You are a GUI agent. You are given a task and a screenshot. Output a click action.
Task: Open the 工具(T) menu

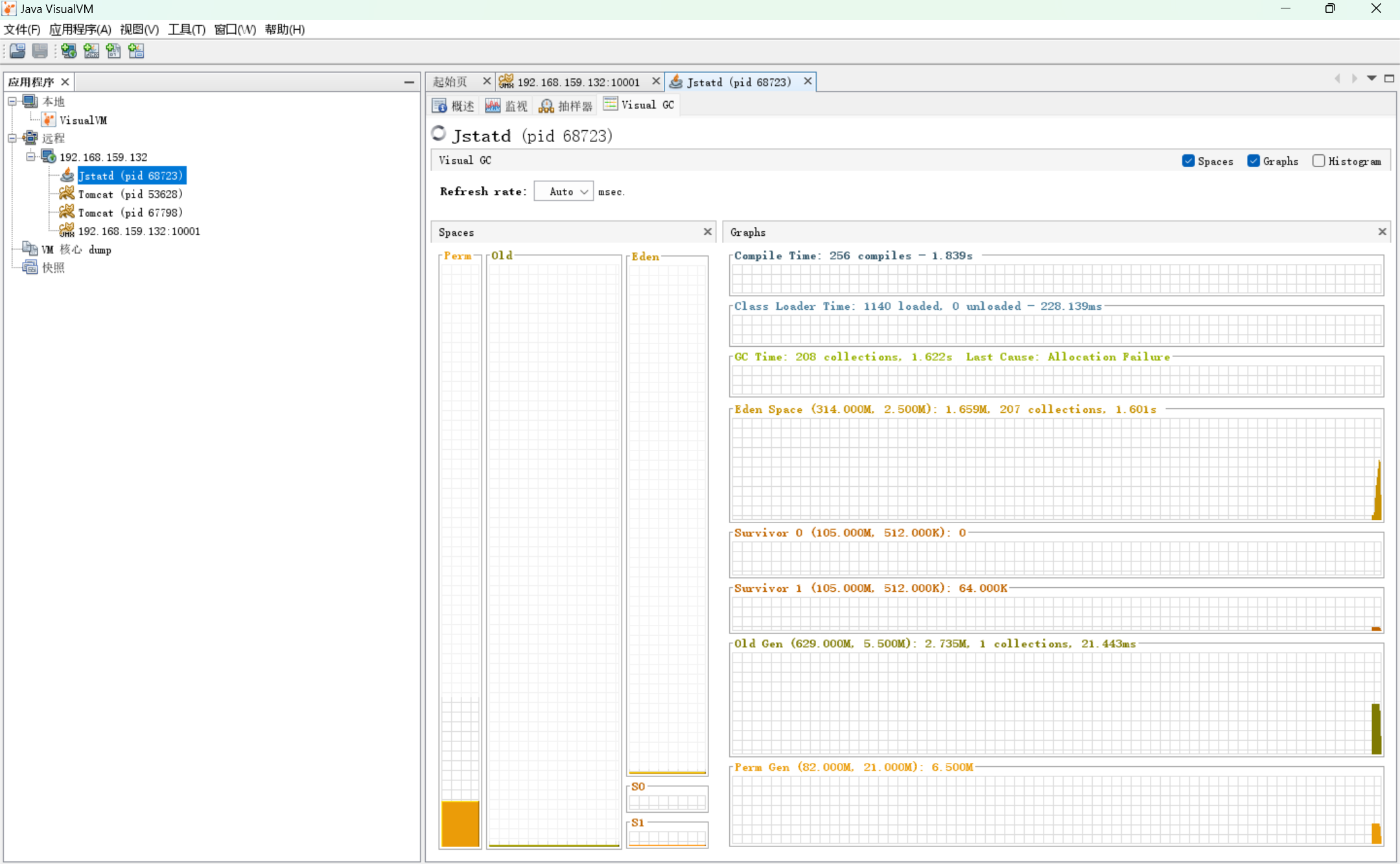(187, 29)
